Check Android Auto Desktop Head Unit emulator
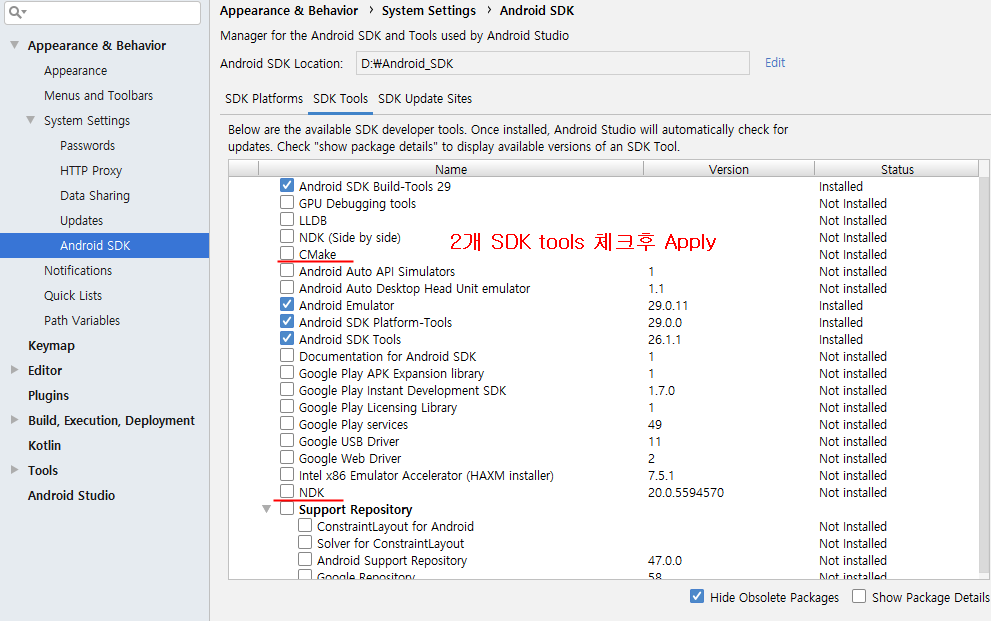Viewport: 991px width, 621px height. (287, 287)
